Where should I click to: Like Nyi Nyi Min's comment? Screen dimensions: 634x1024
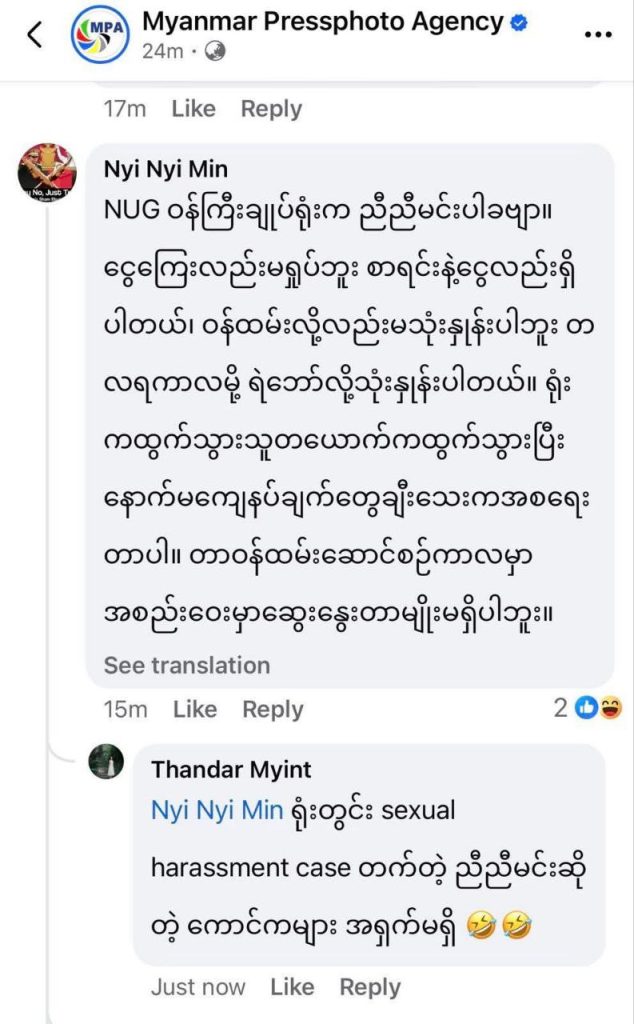pos(194,710)
